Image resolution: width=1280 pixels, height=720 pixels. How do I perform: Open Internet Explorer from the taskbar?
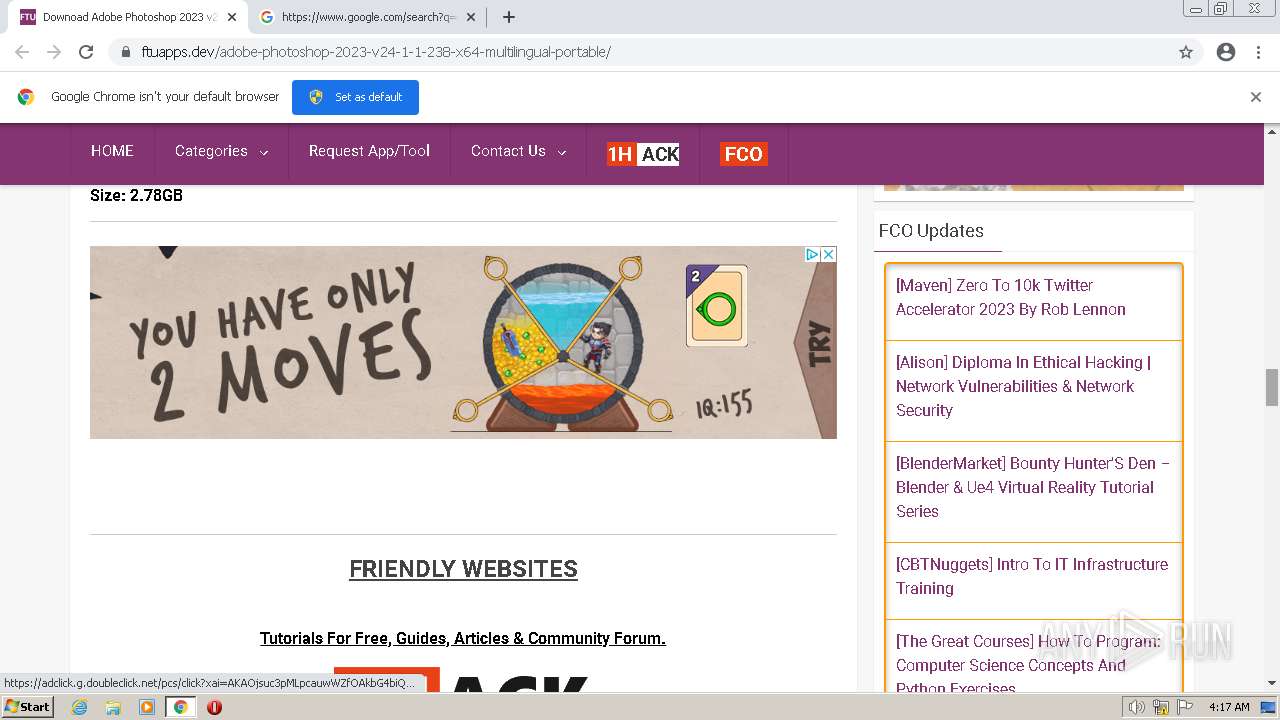[80, 707]
